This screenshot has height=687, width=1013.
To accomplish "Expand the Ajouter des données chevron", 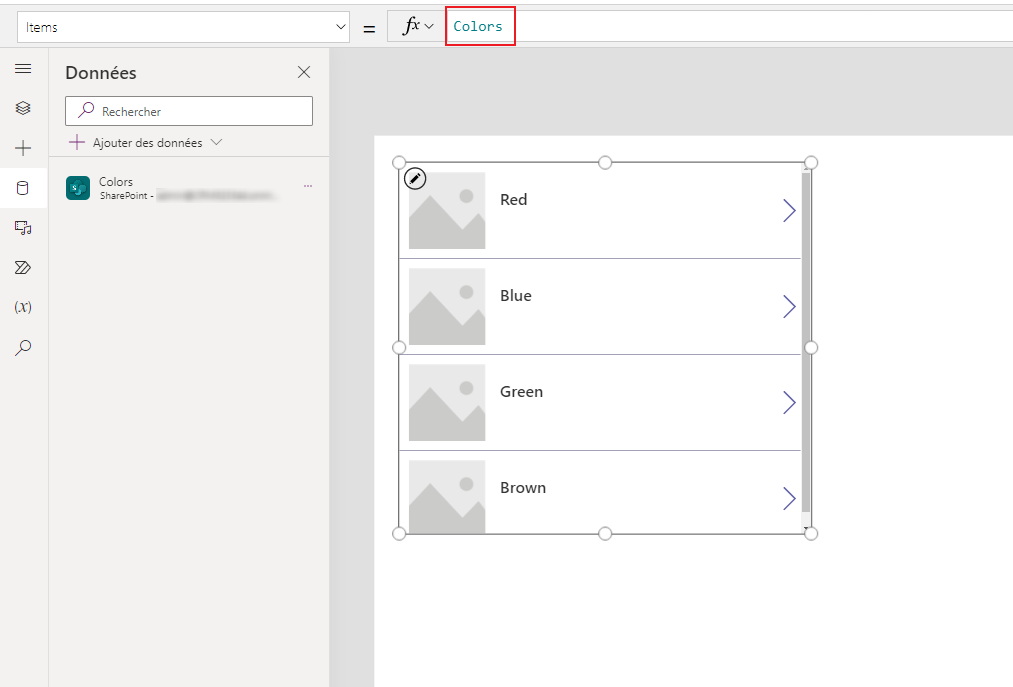I will (216, 142).
